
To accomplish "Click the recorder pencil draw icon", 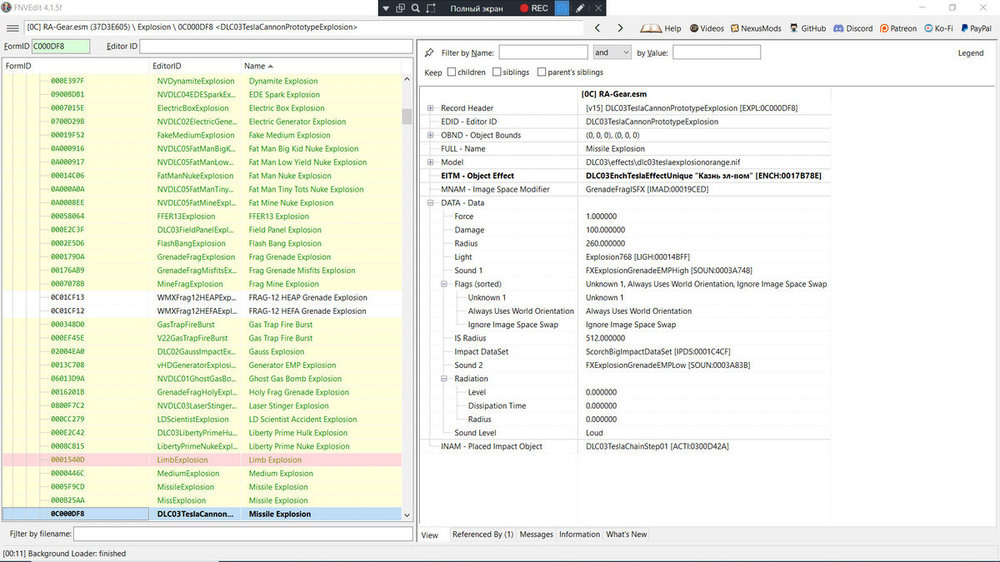I will click(x=580, y=8).
